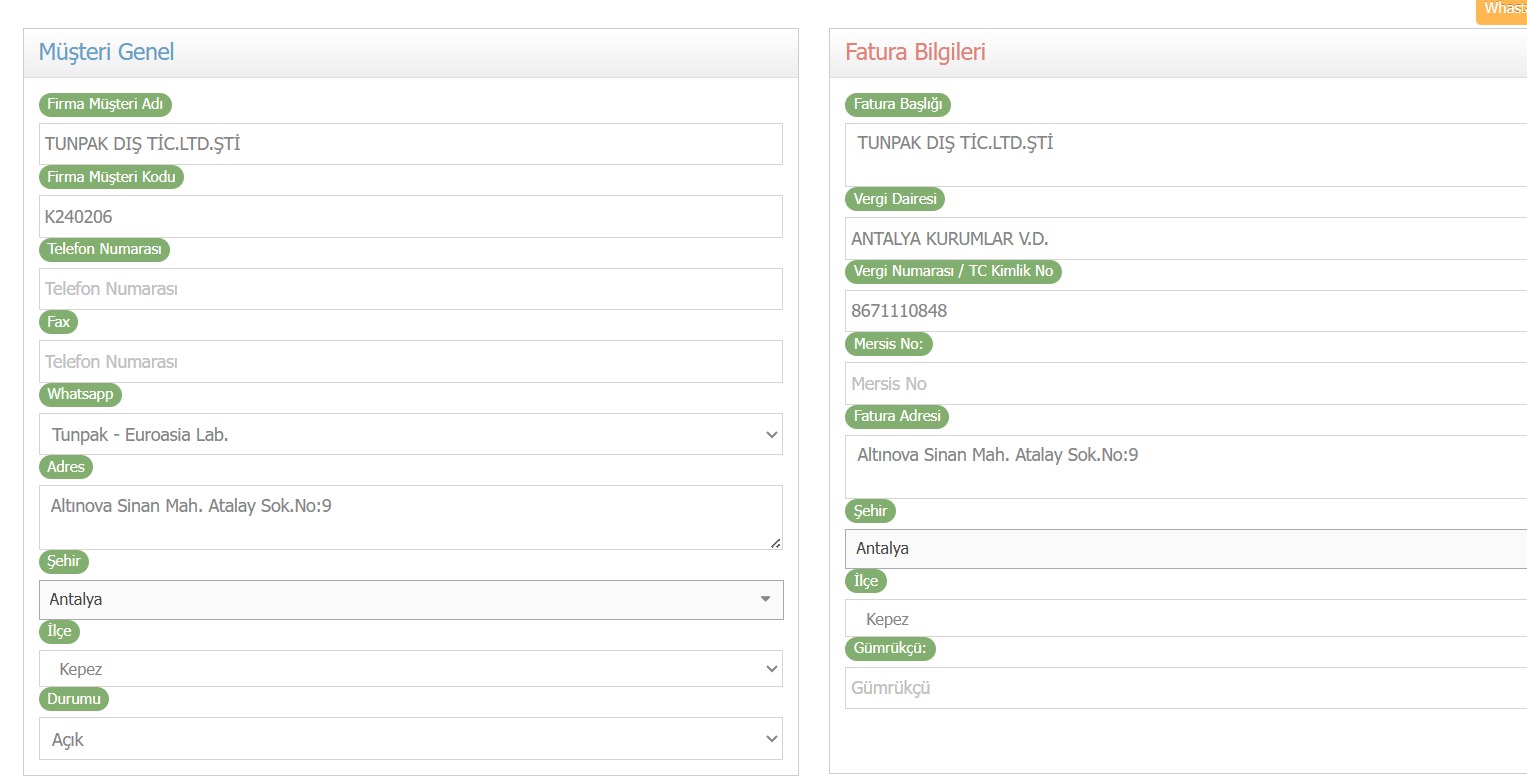Select the Fax number input field
This screenshot has height=781, width=1527.
click(410, 361)
